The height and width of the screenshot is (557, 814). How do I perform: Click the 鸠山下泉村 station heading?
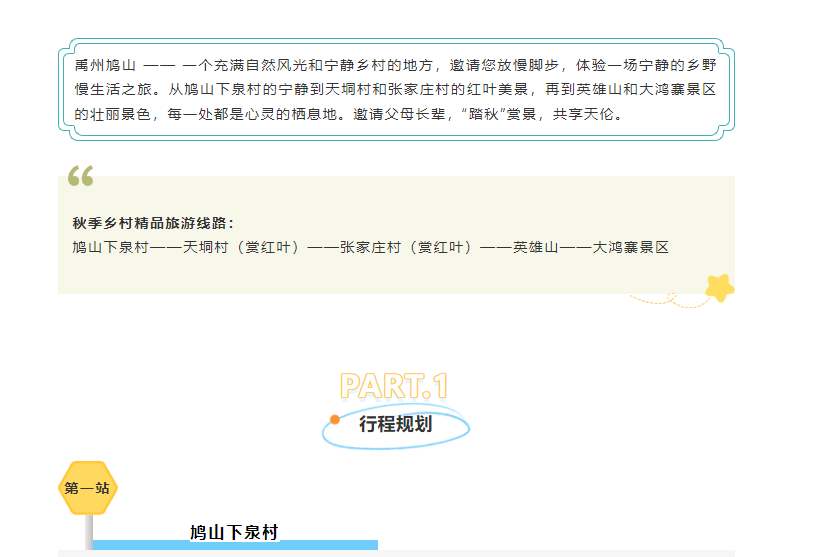pyautogui.click(x=234, y=532)
